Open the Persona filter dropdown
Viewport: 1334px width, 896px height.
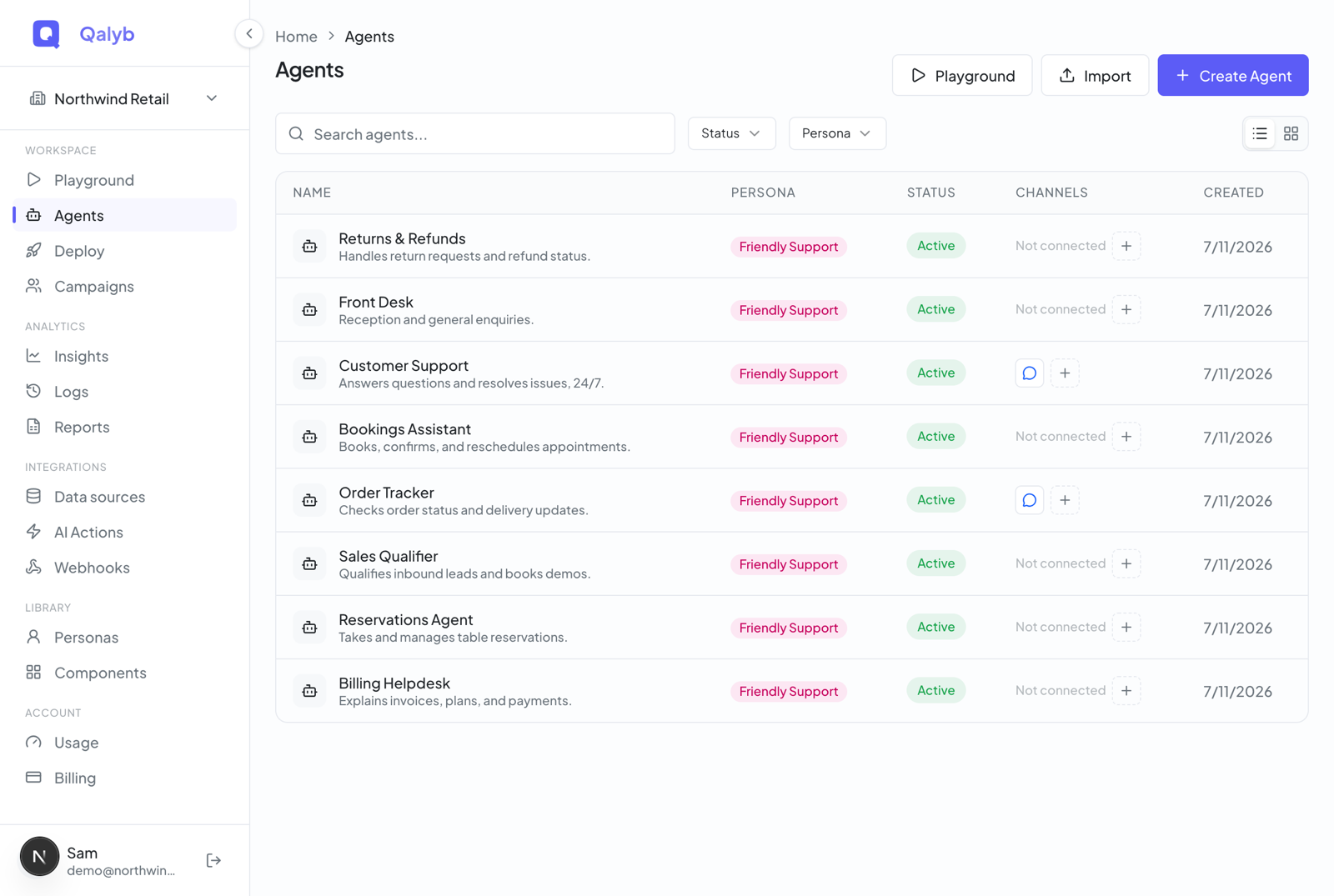pyautogui.click(x=837, y=133)
